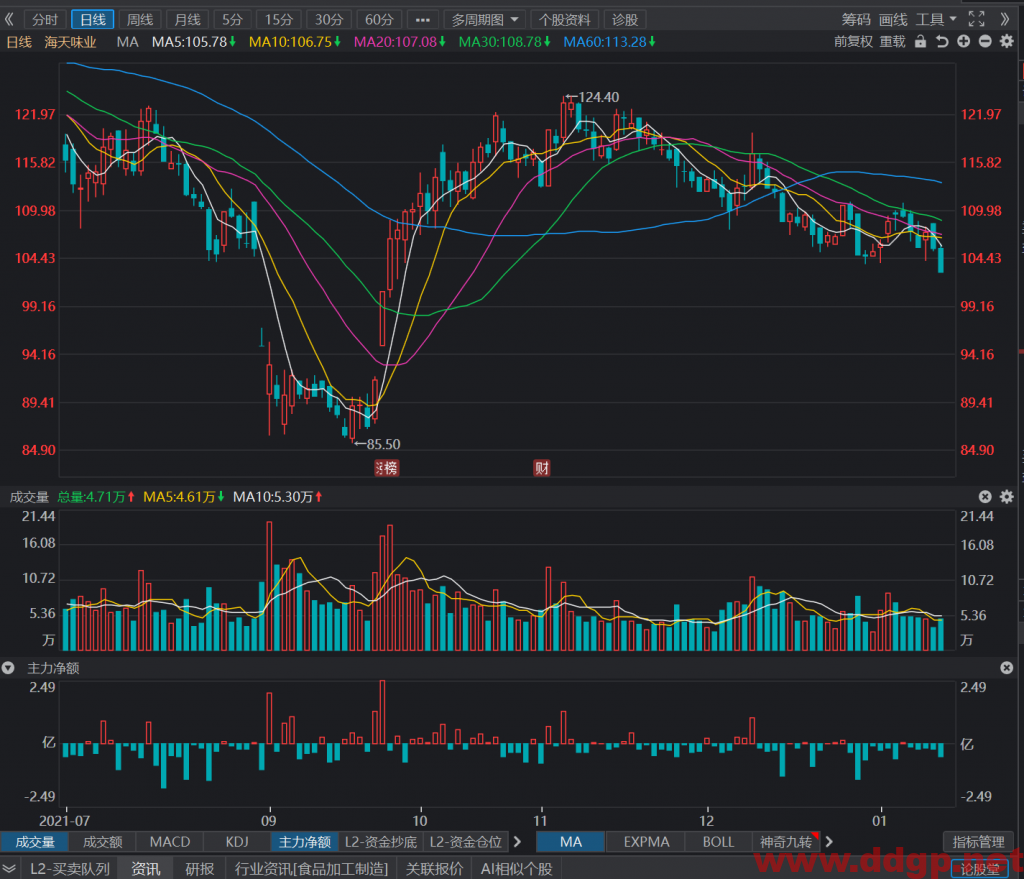The height and width of the screenshot is (879, 1024).
Task: Select the 日线 period
Action: 93,20
